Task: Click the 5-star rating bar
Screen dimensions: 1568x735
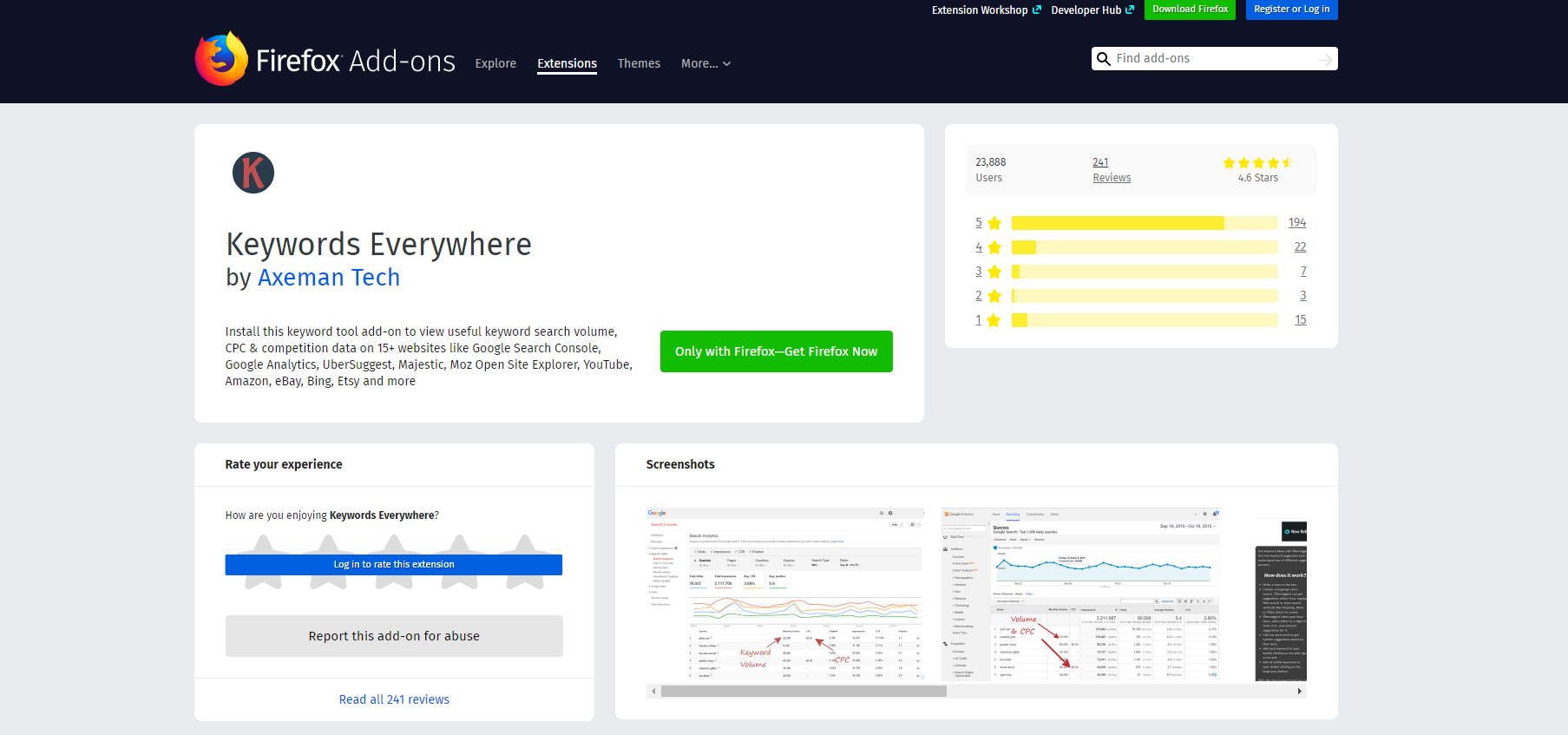Action: pos(1145,223)
